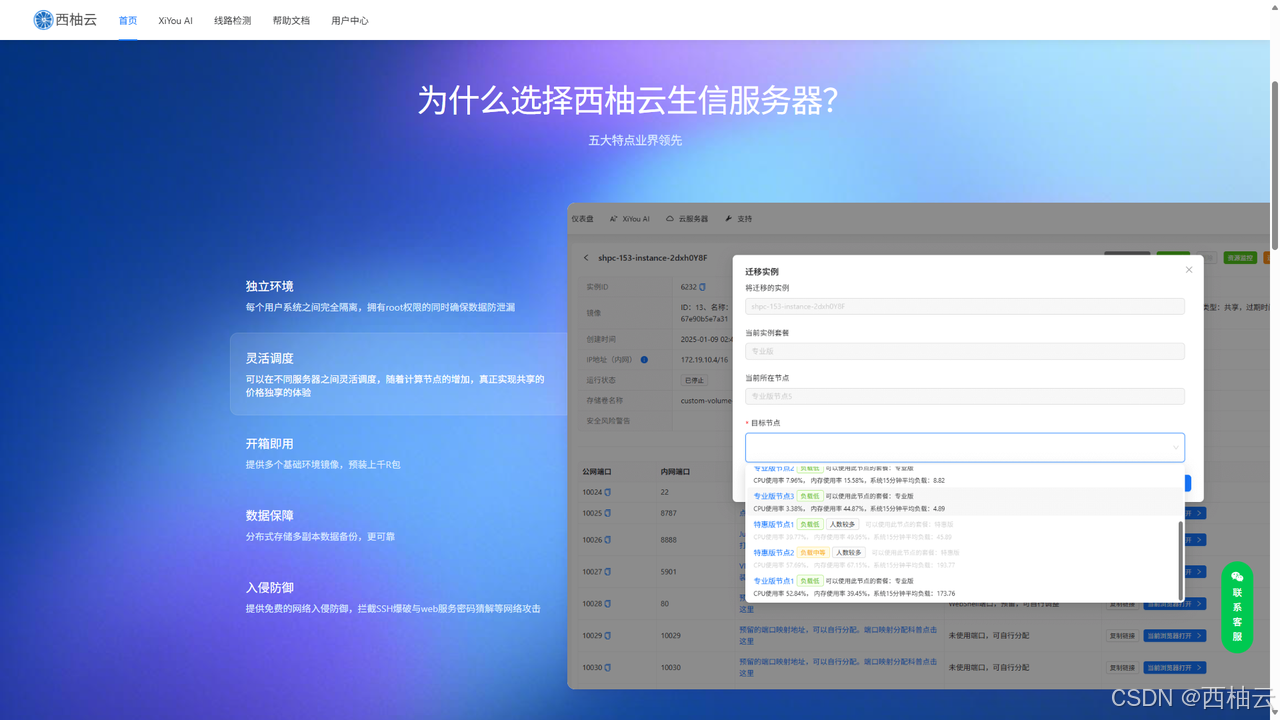Open the 仪表盘 dashboard icon in console toolbar

(x=582, y=218)
